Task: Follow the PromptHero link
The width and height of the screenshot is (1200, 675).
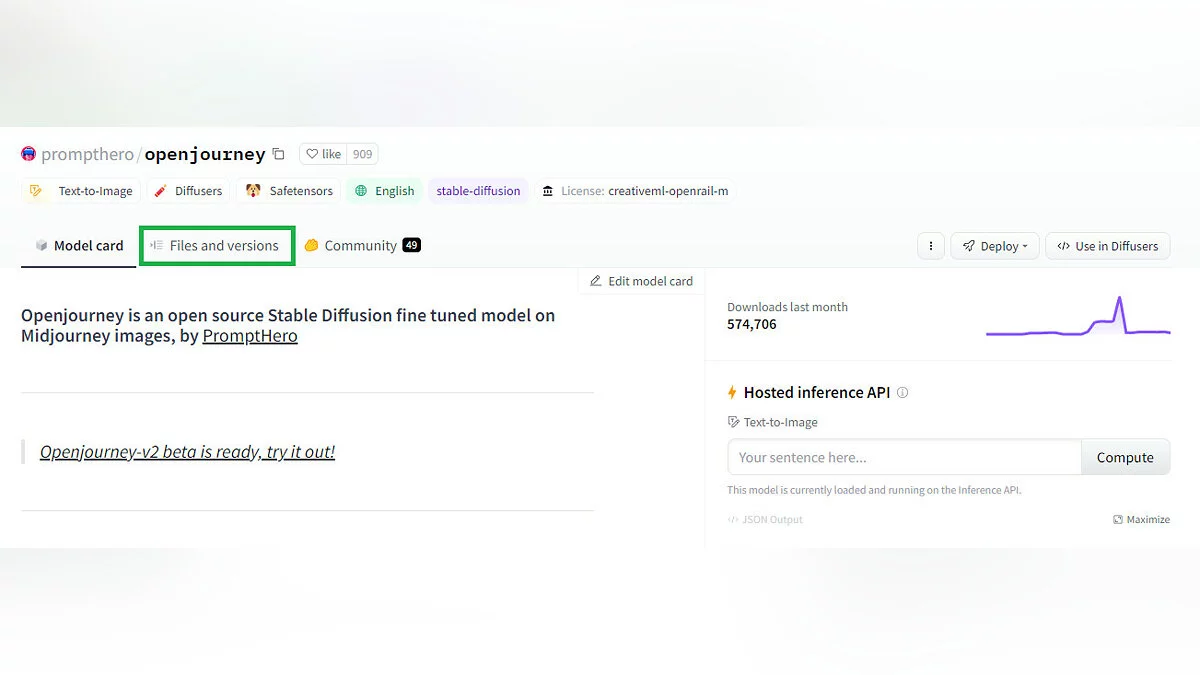Action: tap(250, 336)
